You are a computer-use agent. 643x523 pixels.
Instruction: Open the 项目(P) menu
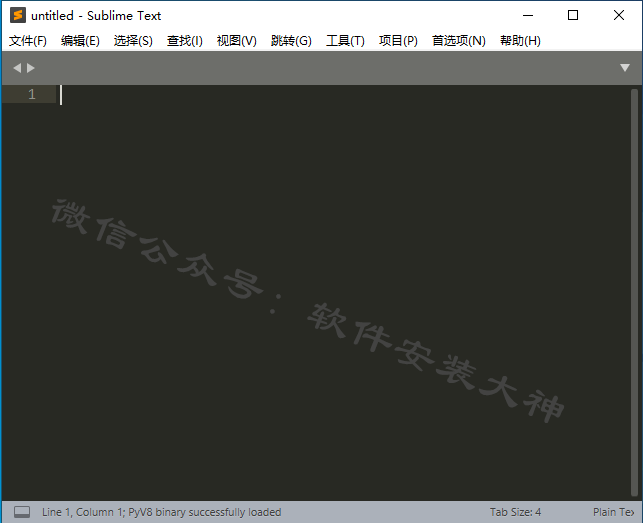click(398, 41)
